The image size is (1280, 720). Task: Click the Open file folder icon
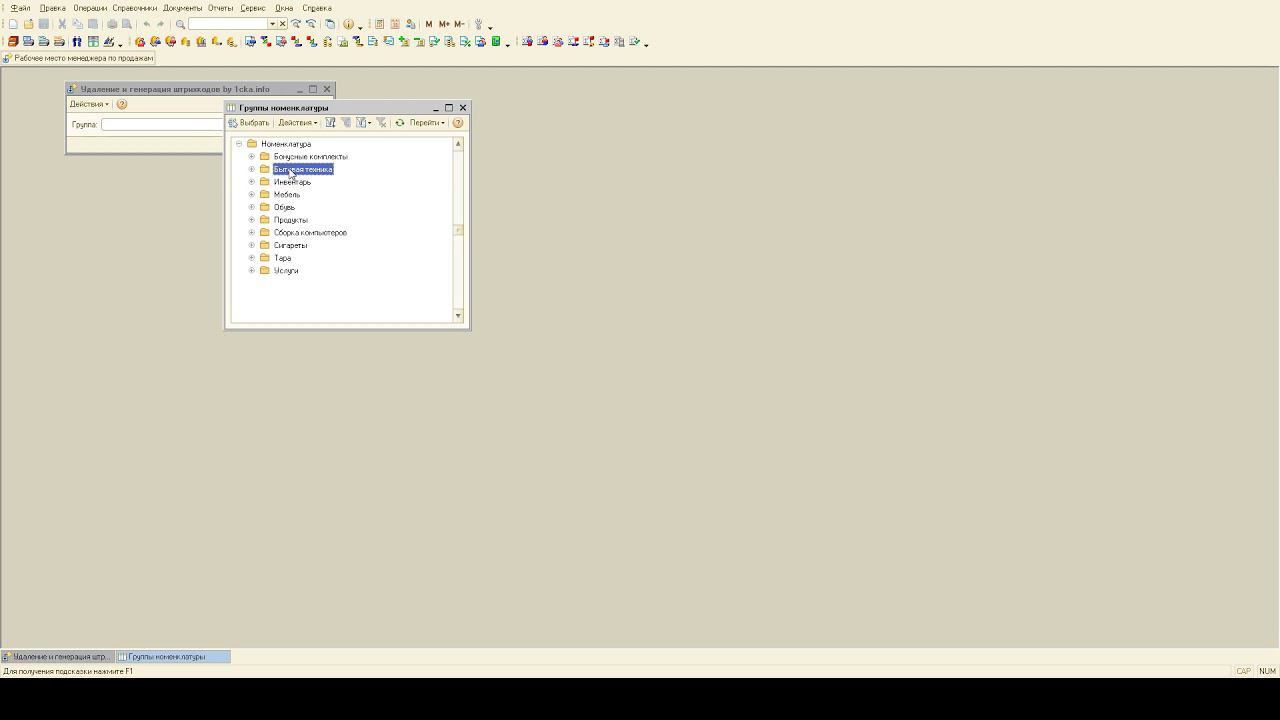tap(29, 24)
